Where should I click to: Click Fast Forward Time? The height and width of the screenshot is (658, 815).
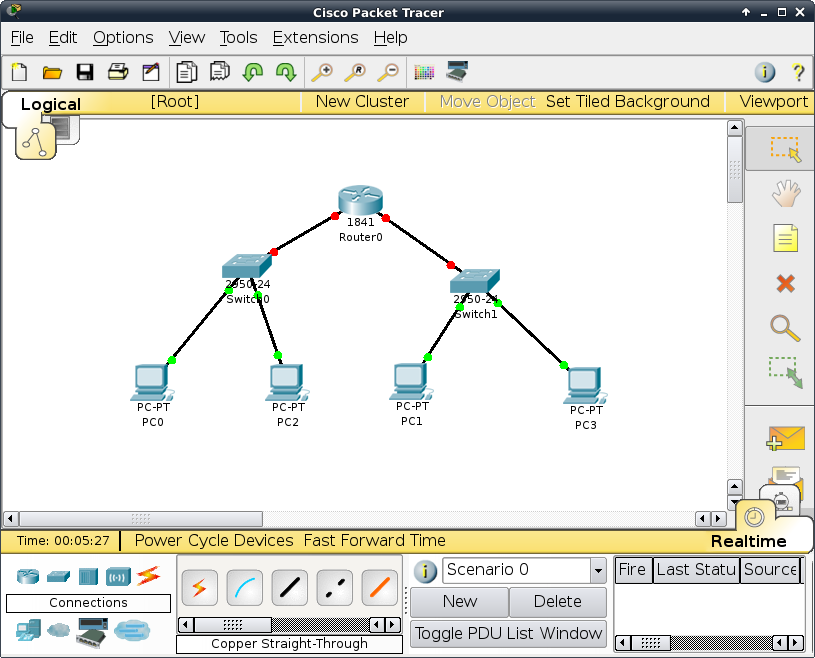pyautogui.click(x=374, y=540)
